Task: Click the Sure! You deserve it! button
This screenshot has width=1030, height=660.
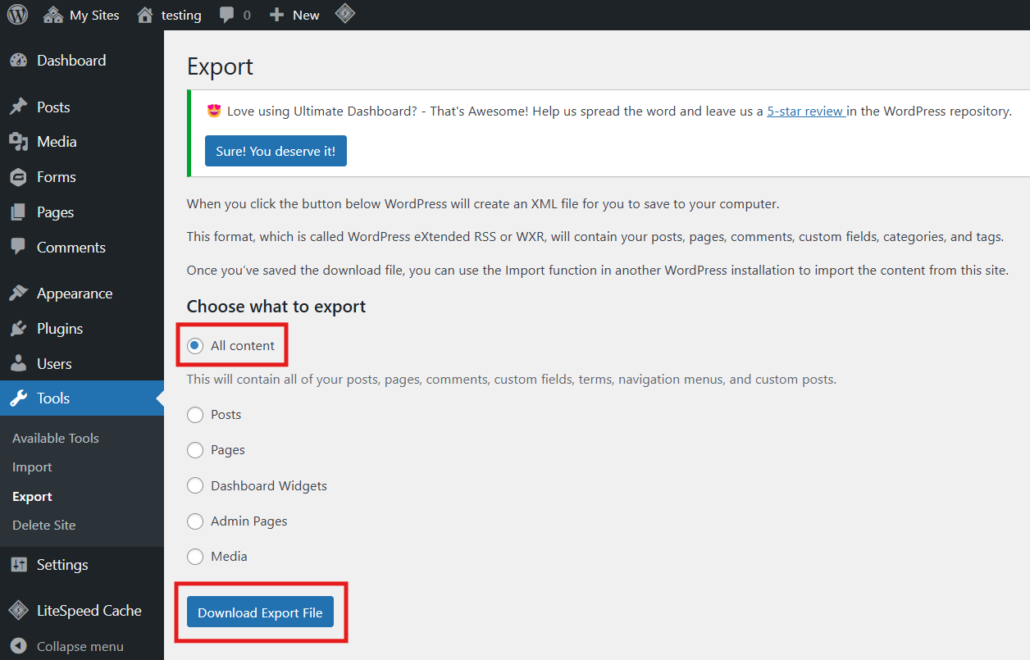Action: 276,151
